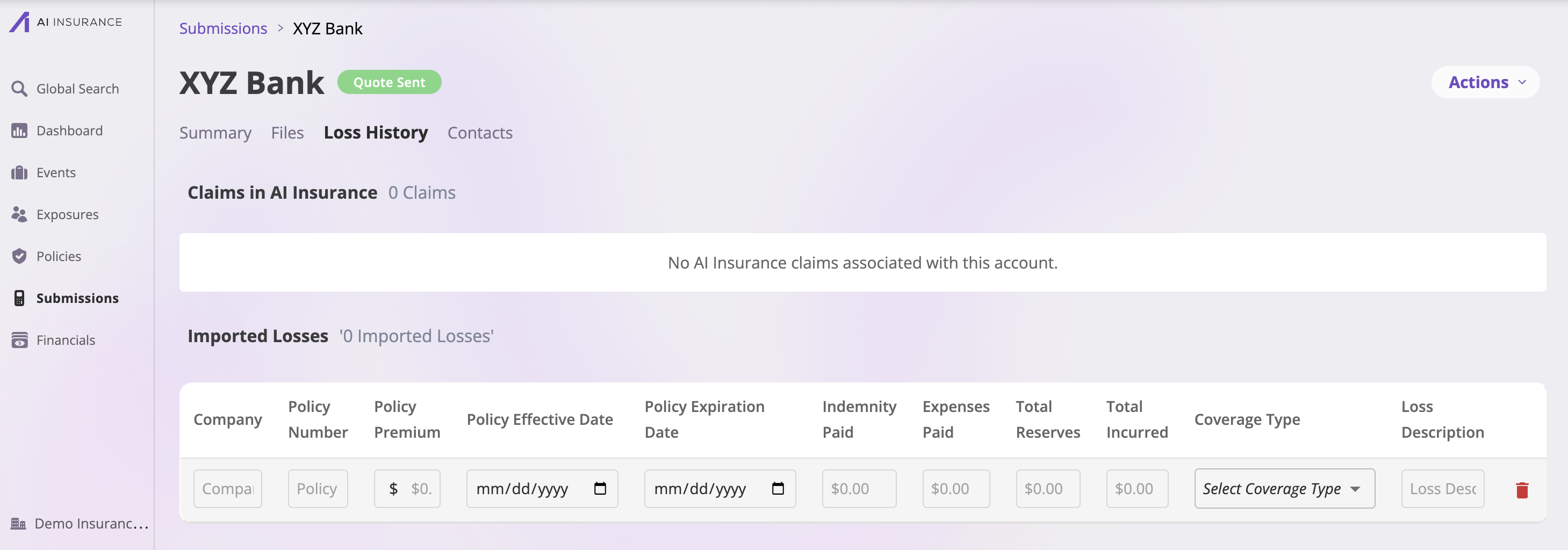Viewport: 1568px width, 550px height.
Task: Open the Select Coverage Type dropdown
Action: tap(1284, 489)
